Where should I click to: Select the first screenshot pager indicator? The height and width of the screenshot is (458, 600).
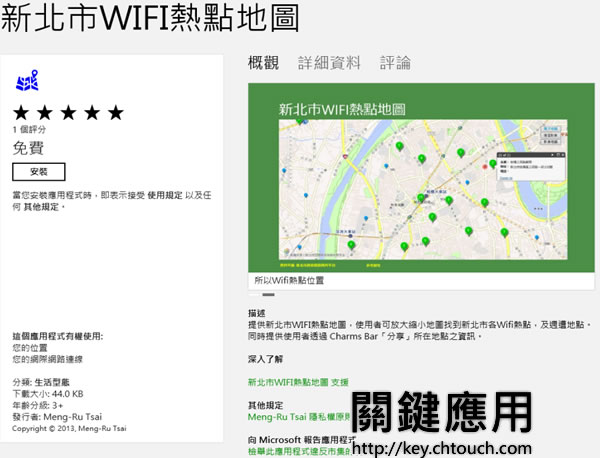pos(254,295)
